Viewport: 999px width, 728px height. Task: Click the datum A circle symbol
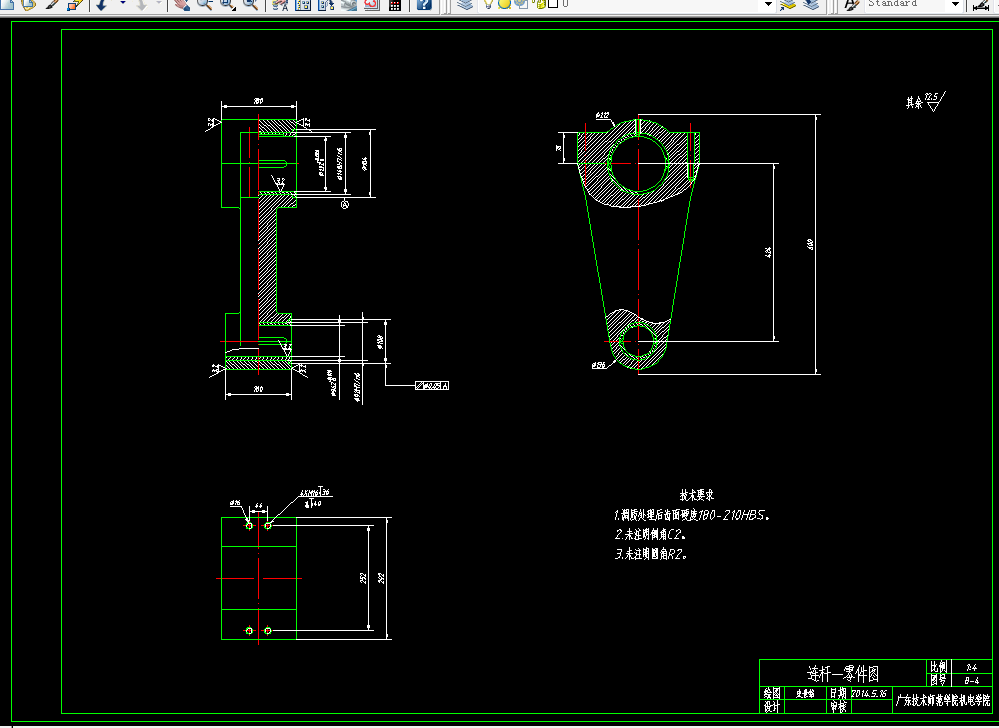345,204
